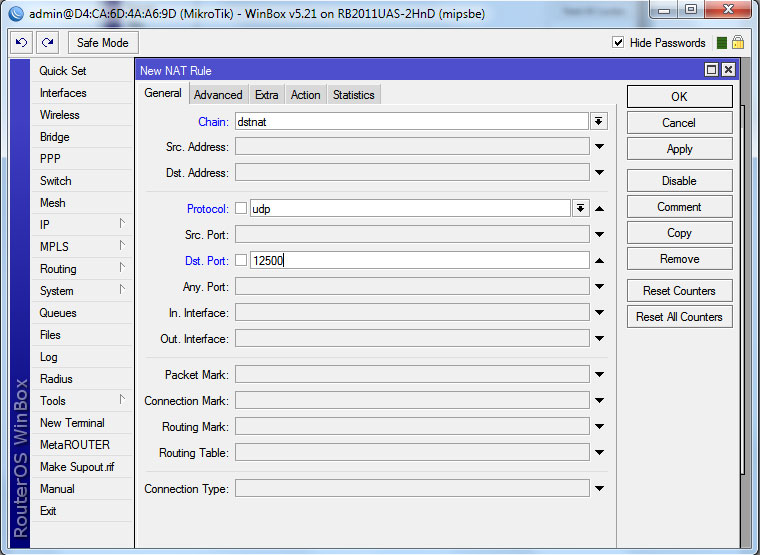Open the Protocol dropdown list

580,209
